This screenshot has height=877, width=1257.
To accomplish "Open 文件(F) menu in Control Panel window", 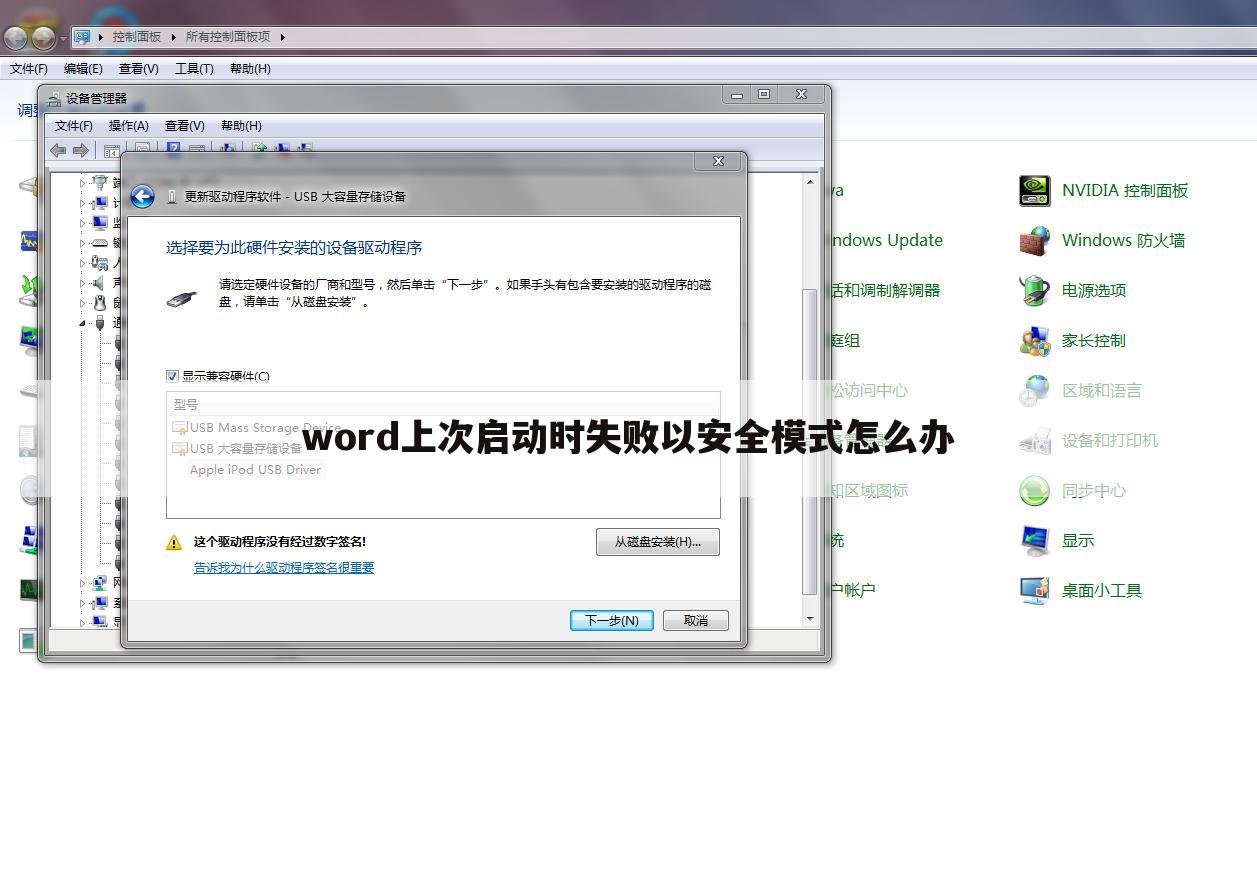I will 29,69.
